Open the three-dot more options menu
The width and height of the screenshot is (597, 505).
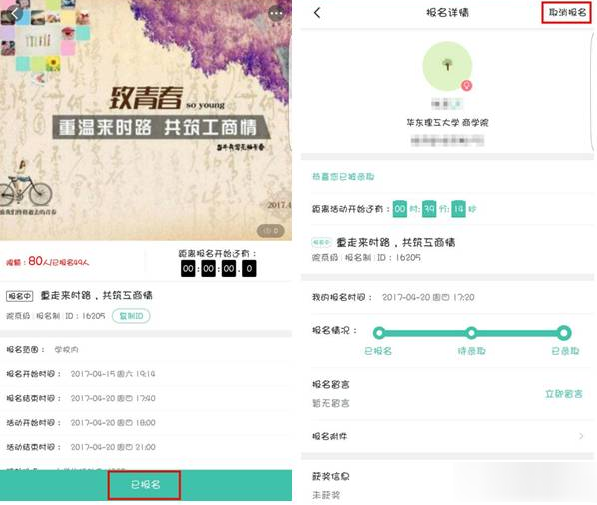[x=276, y=14]
